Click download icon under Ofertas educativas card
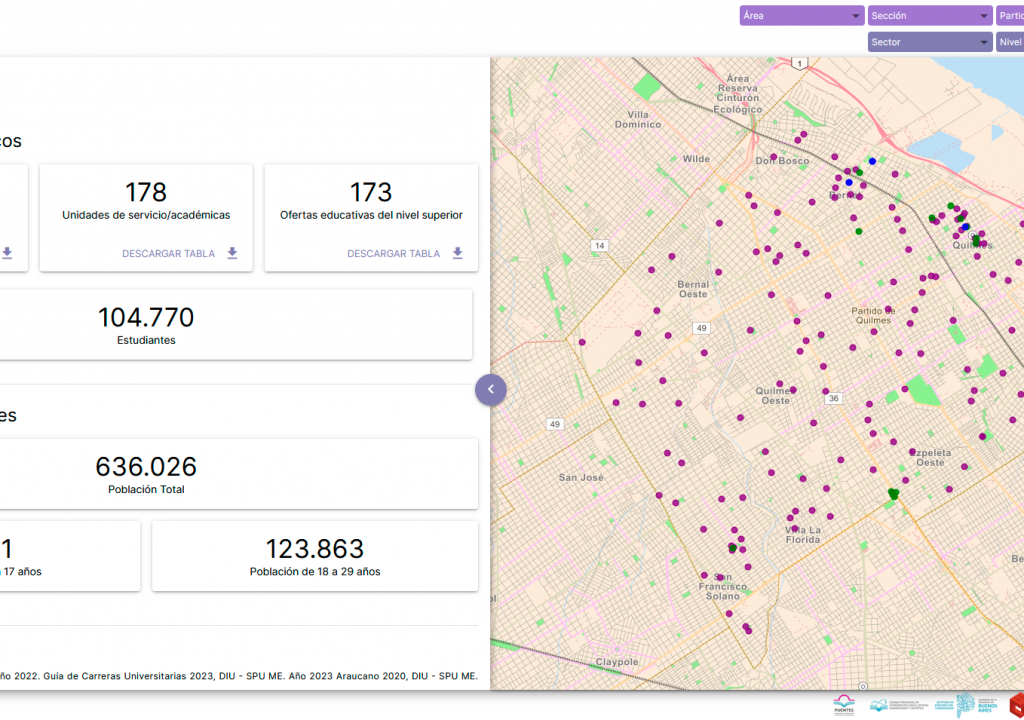1024x720 pixels. 457,253
